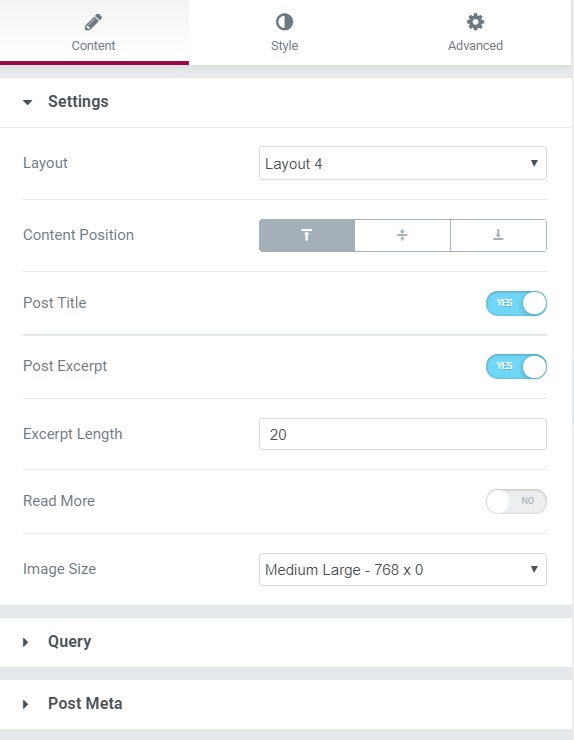Click the Style half-circle icon
Image resolution: width=574 pixels, height=740 pixels.
tap(284, 22)
